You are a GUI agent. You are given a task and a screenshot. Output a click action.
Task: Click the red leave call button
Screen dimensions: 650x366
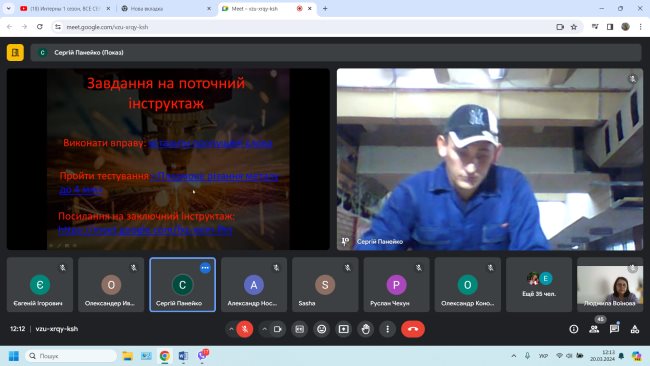(412, 329)
